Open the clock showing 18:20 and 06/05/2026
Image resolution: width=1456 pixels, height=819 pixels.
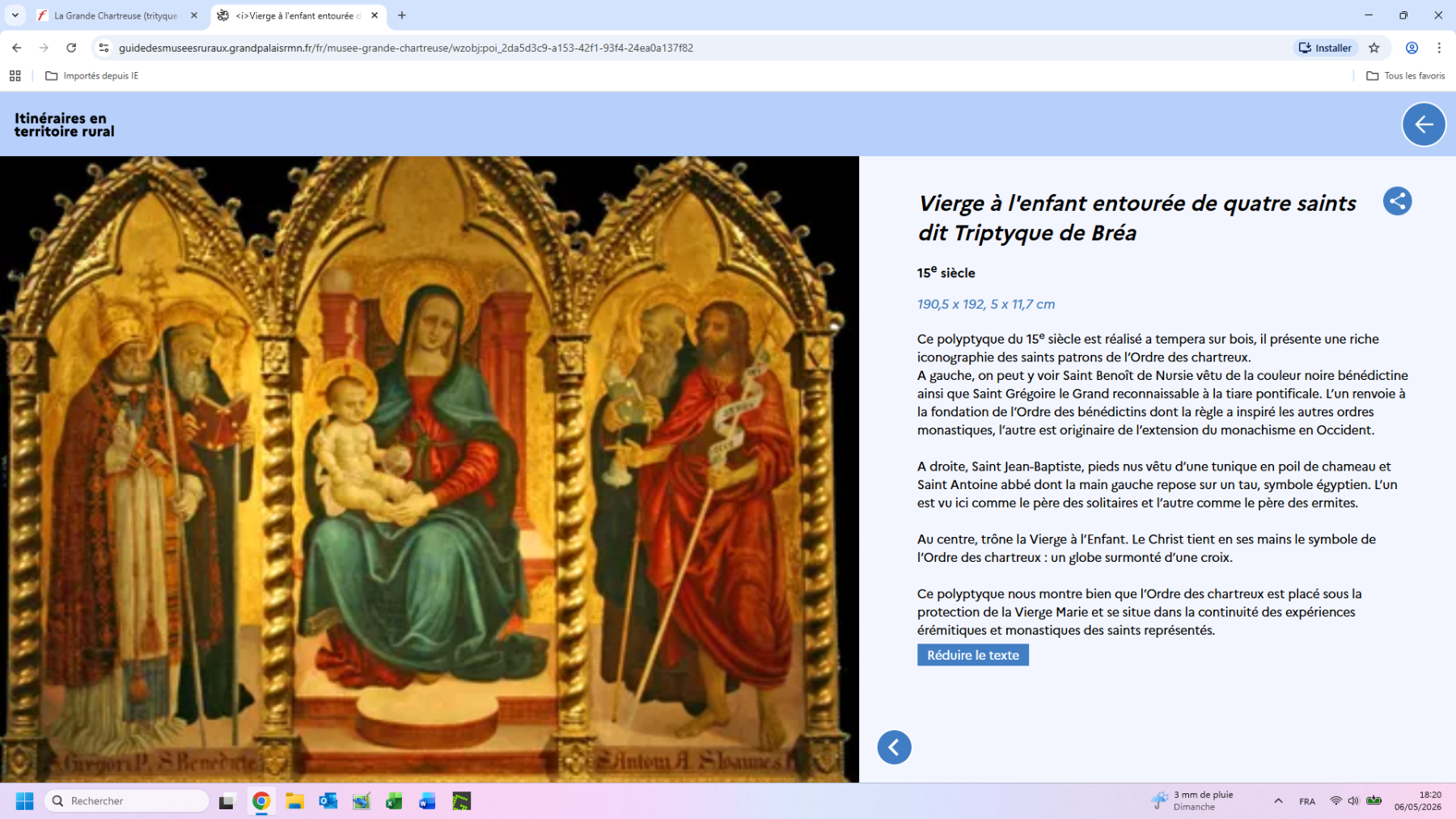[x=1418, y=801]
